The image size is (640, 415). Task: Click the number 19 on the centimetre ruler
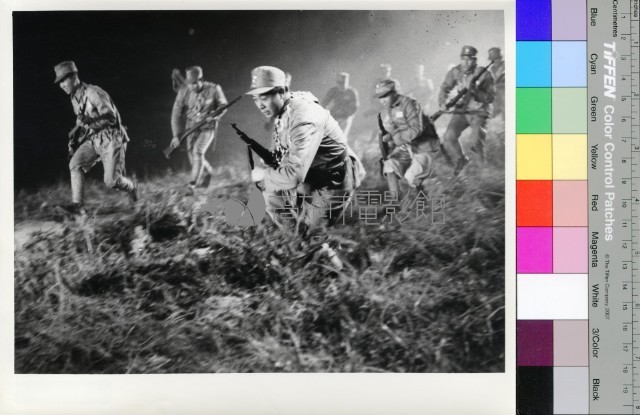626,390
